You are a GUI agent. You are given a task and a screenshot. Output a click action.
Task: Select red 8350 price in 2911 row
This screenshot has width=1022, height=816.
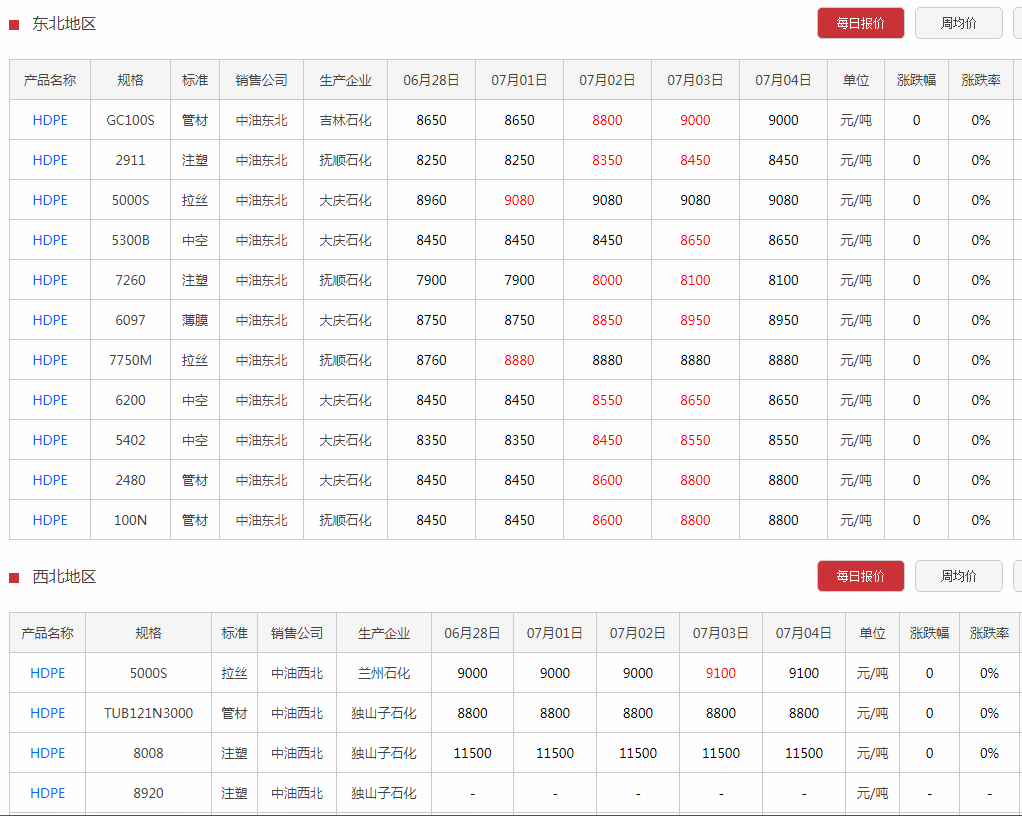tap(607, 160)
